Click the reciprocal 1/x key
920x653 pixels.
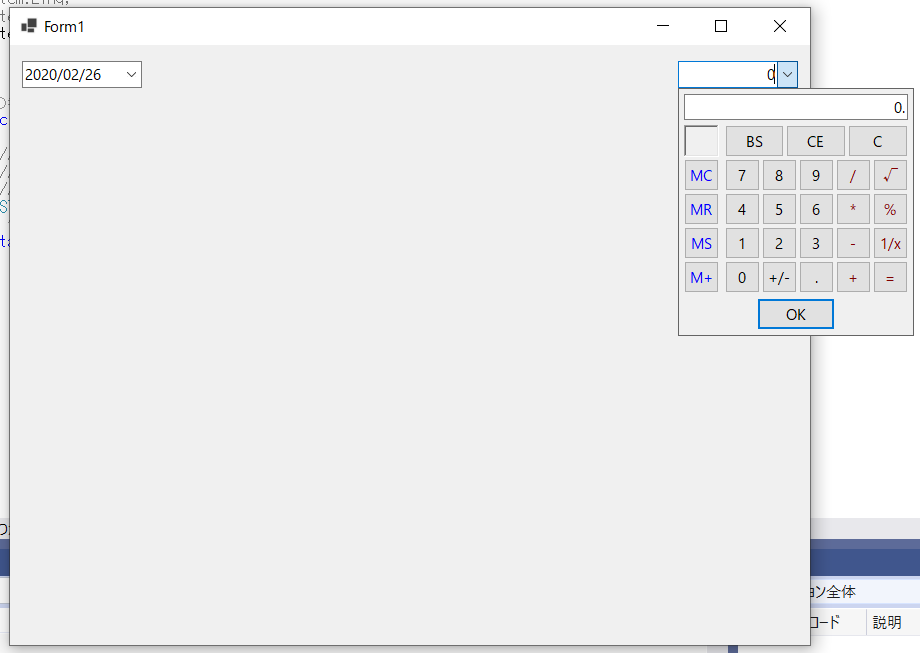(890, 243)
